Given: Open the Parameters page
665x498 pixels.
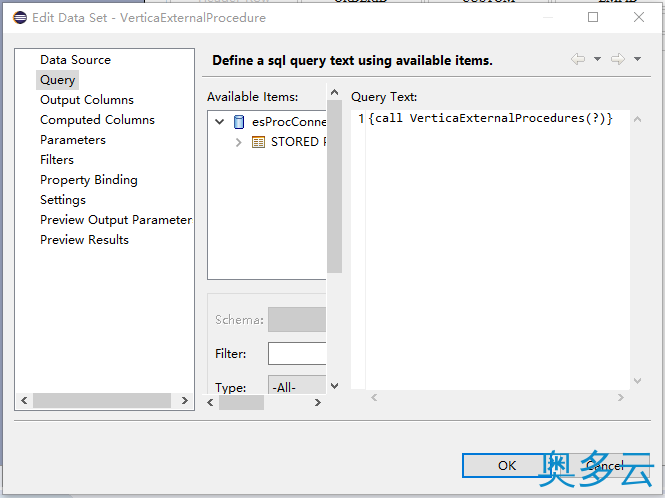Looking at the screenshot, I should pos(73,140).
